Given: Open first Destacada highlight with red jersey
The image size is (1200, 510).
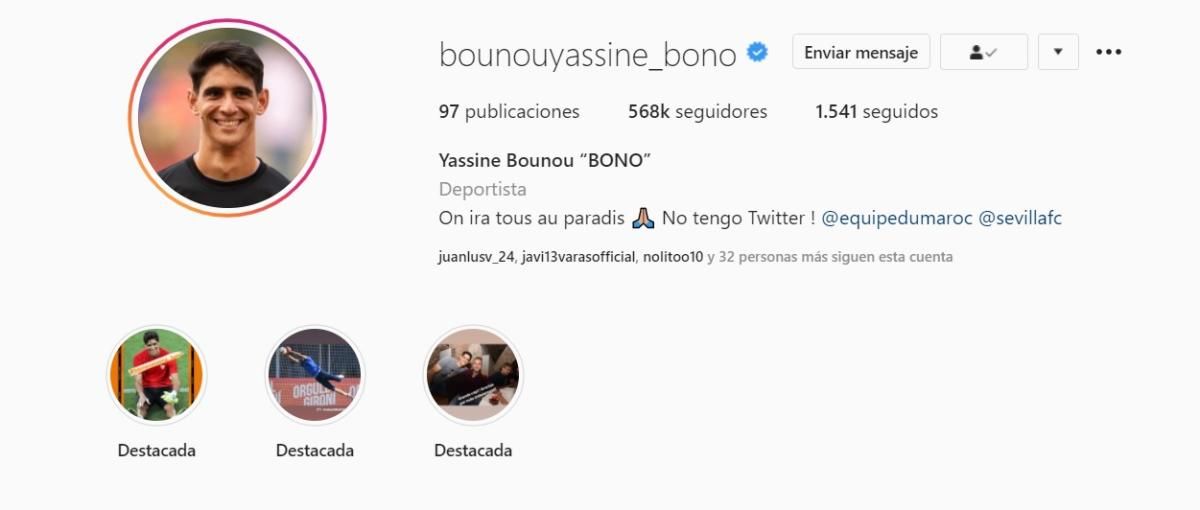Looking at the screenshot, I should [156, 375].
